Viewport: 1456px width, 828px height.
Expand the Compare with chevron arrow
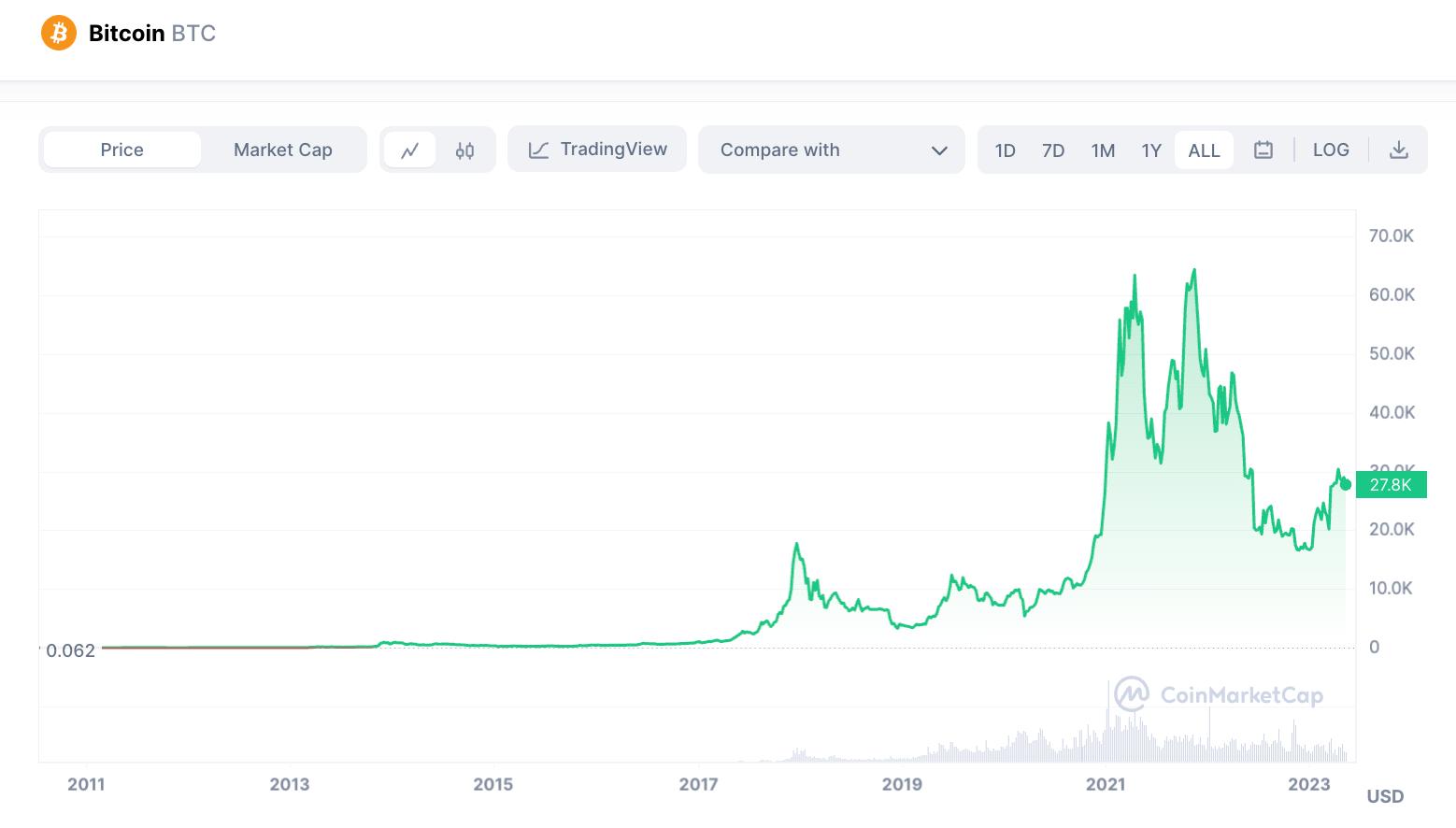pos(939,150)
